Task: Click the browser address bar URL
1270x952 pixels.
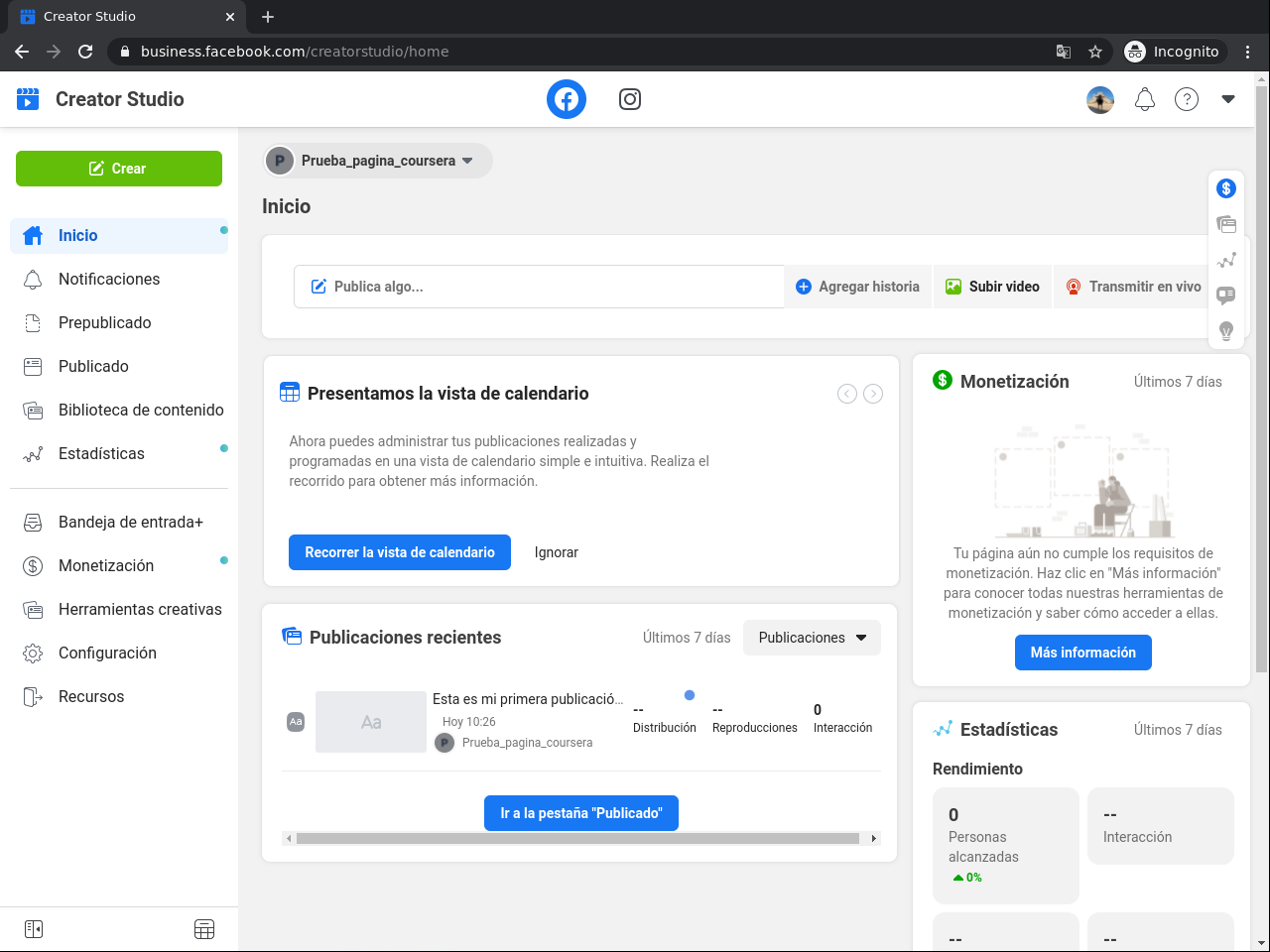Action: [x=295, y=52]
